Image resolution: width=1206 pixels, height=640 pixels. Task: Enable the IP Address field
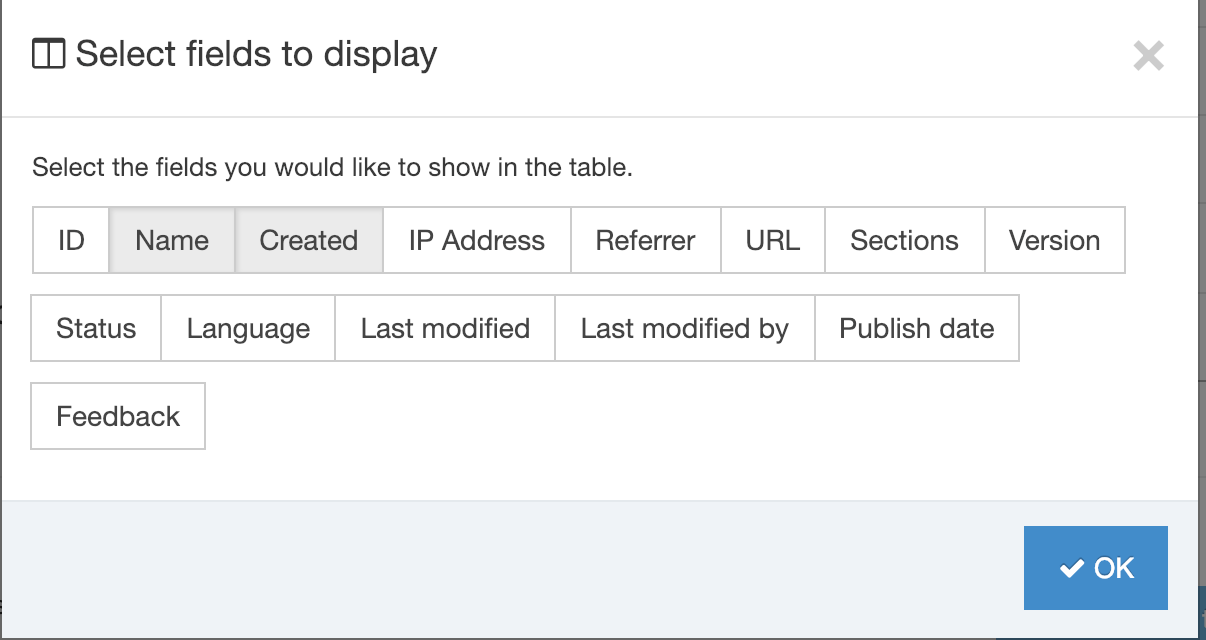pyautogui.click(x=477, y=240)
